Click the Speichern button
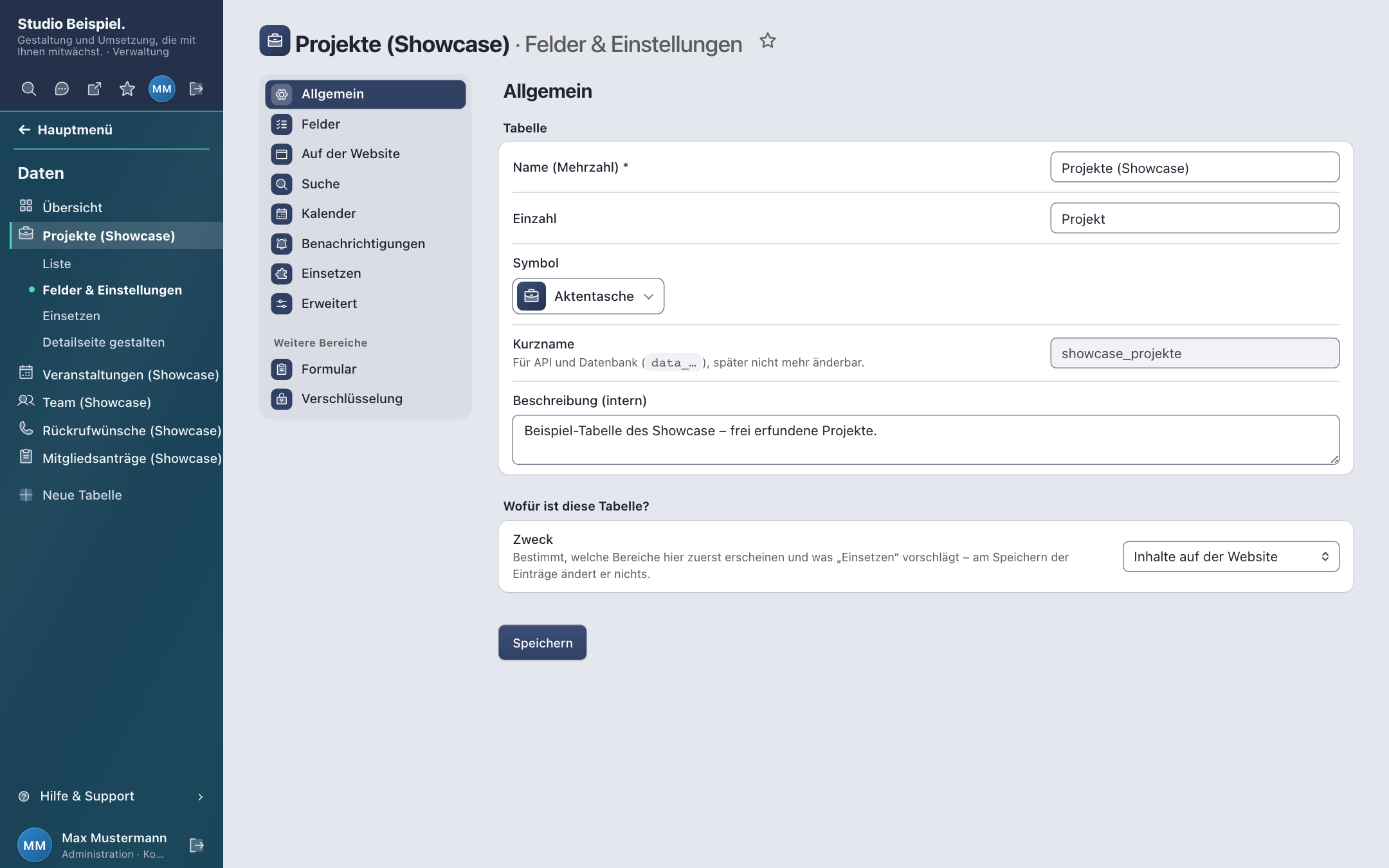The image size is (1389, 868). pos(542,642)
